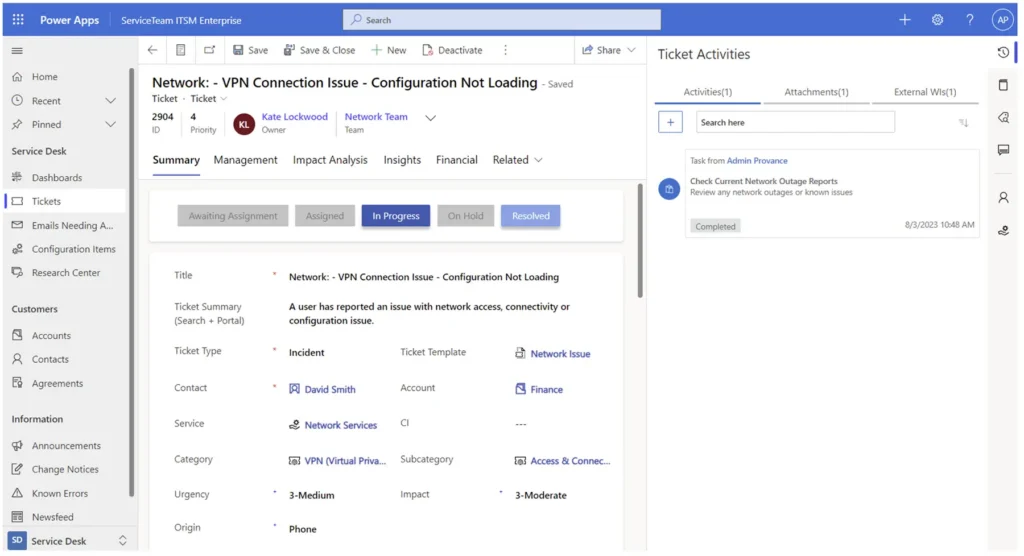Switch area with Service Desk selector

point(67,540)
